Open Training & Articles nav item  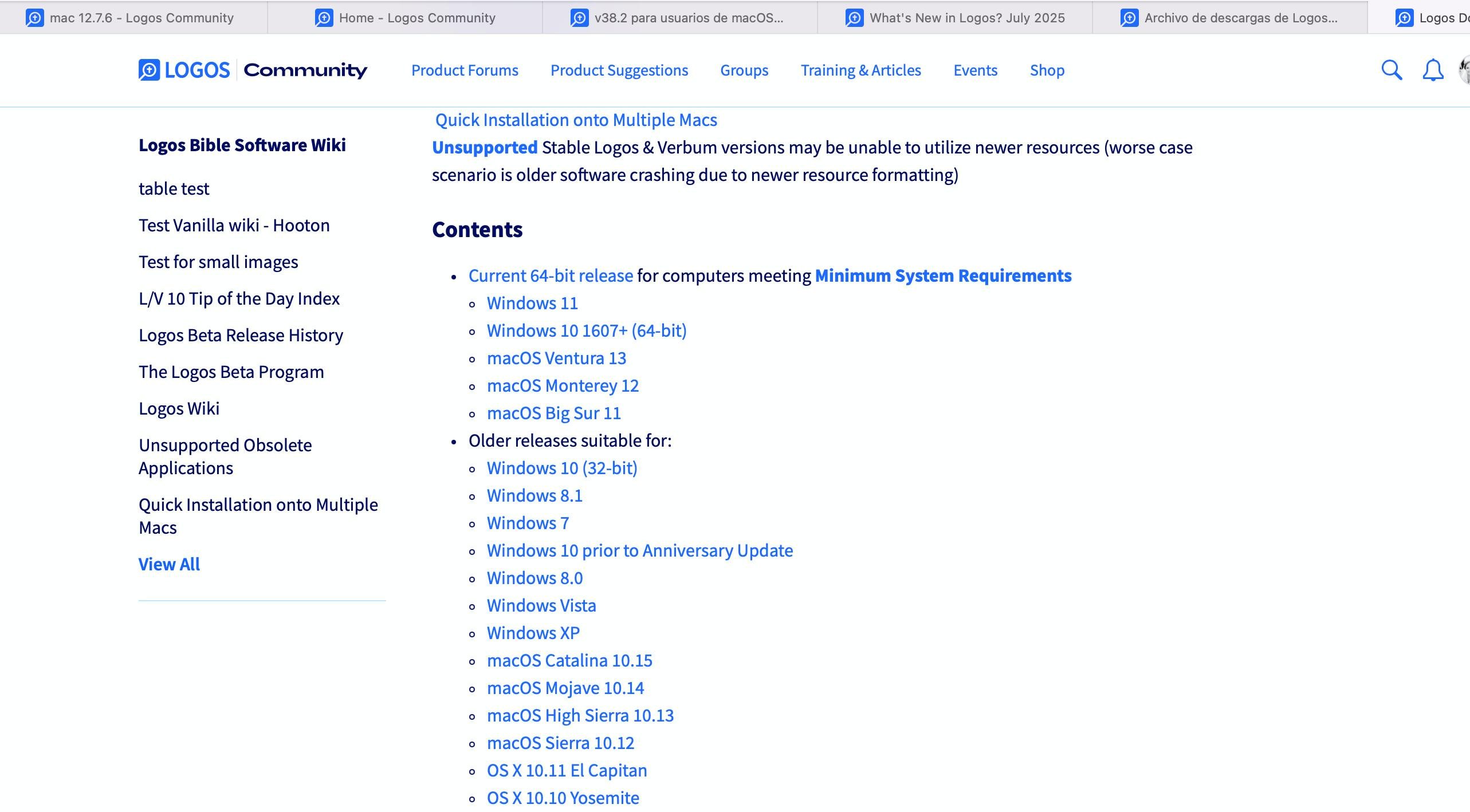[x=860, y=70]
